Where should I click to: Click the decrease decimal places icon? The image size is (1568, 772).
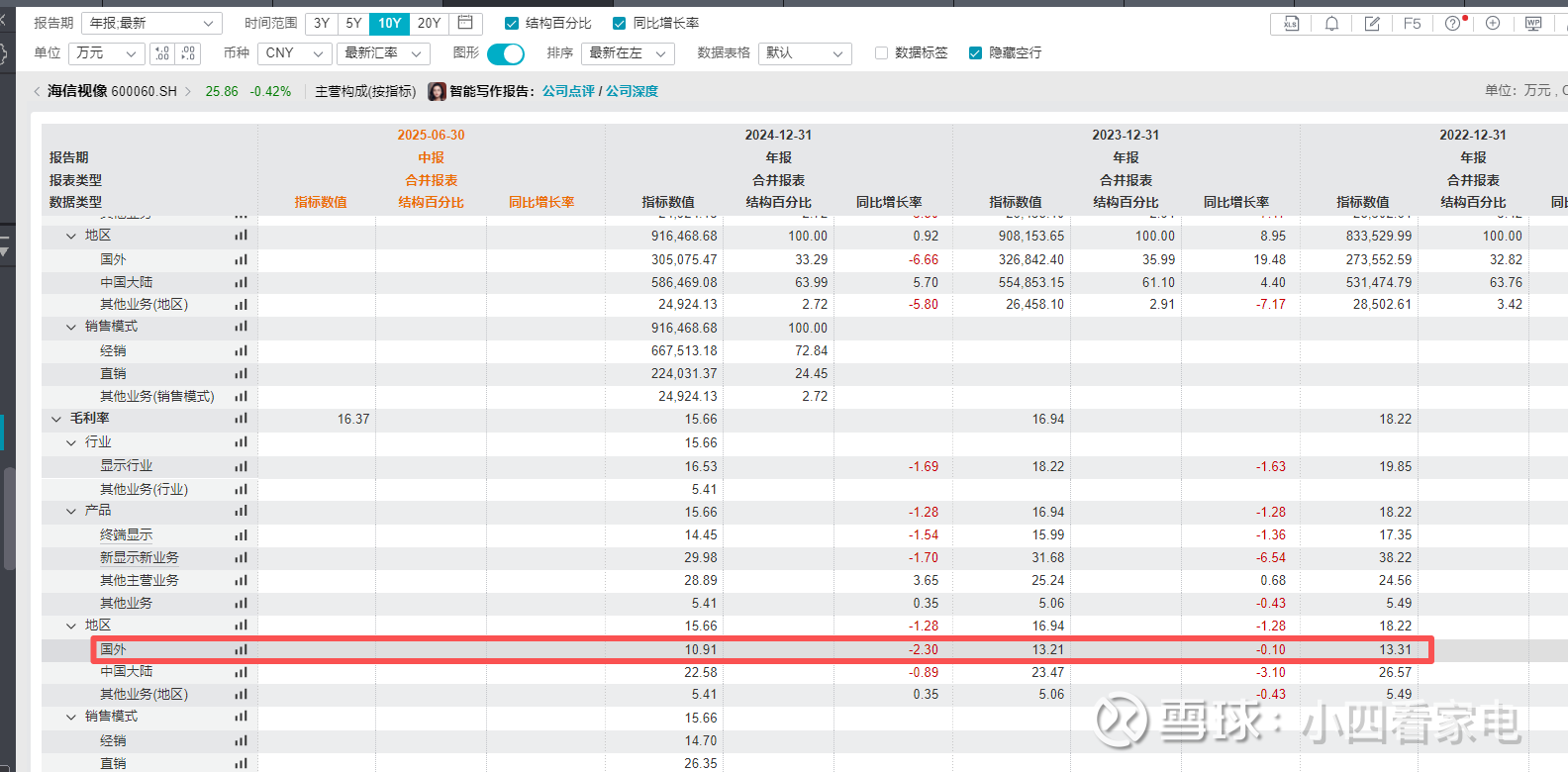point(188,53)
